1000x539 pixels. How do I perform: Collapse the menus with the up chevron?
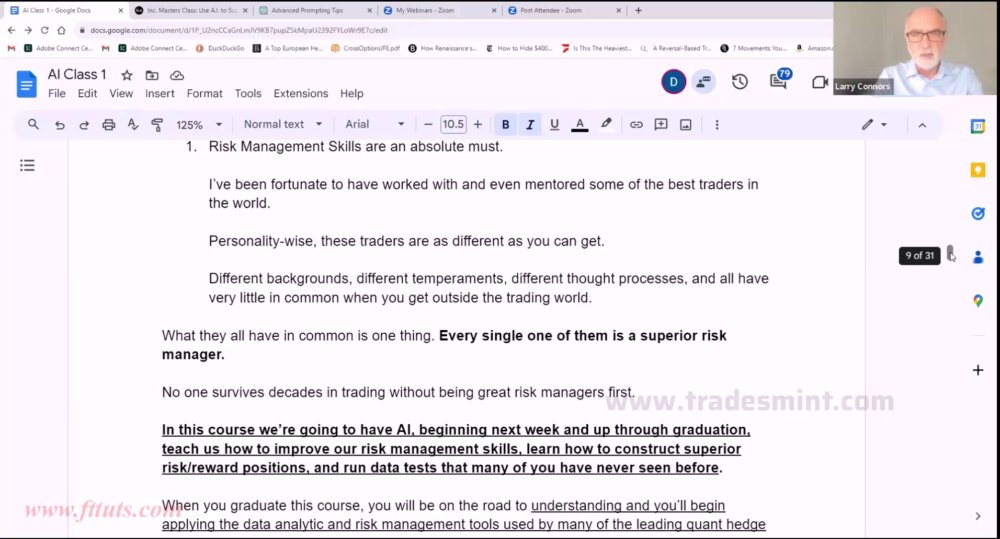pyautogui.click(x=922, y=125)
